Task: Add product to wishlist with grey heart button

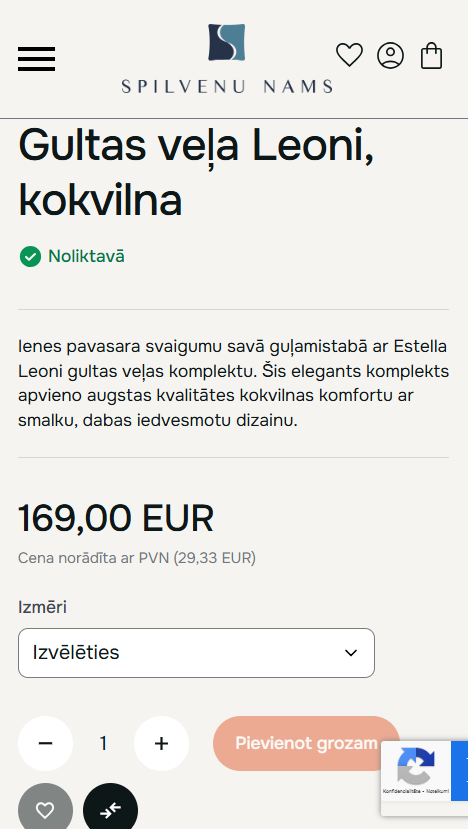Action: click(x=45, y=809)
